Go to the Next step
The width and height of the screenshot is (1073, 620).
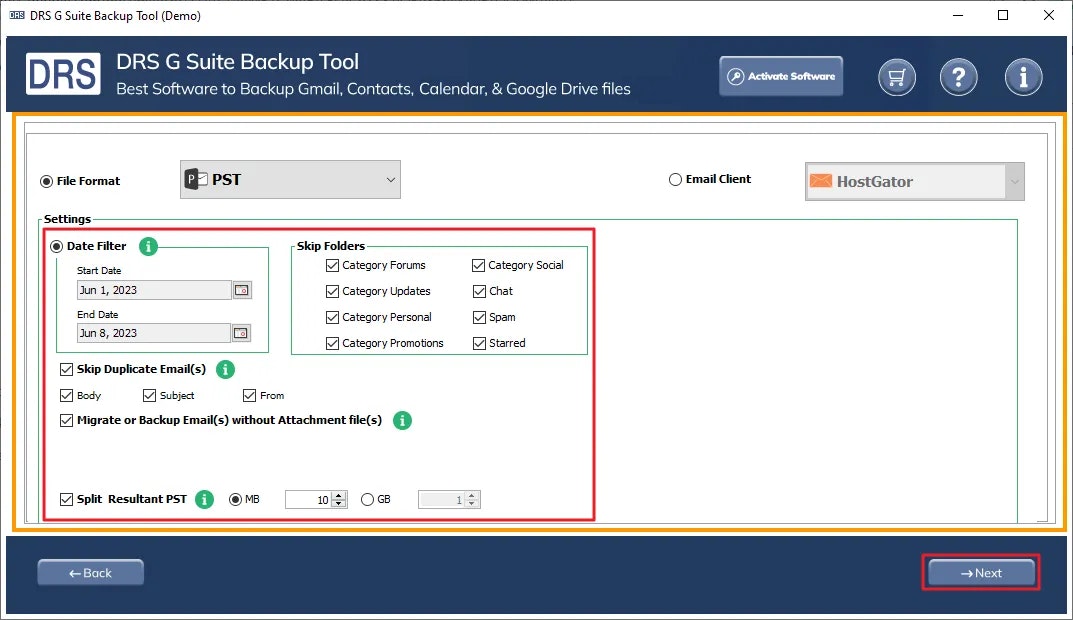pos(981,573)
